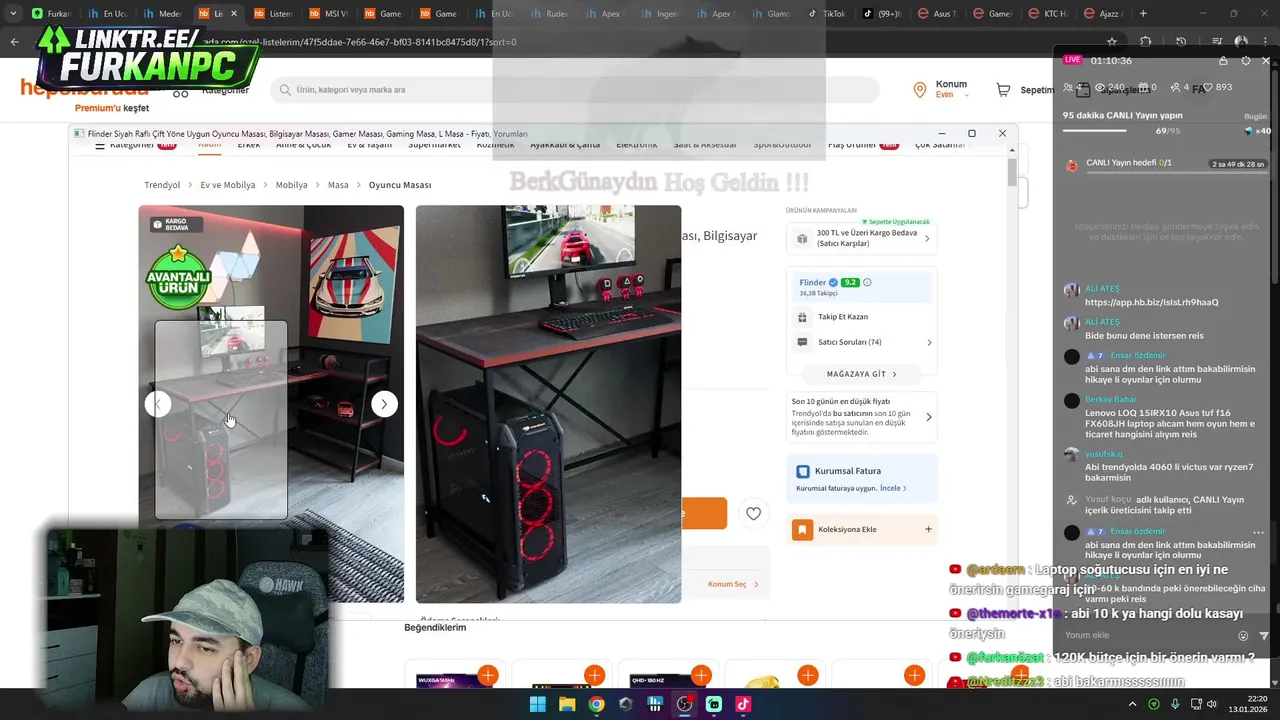Screen dimensions: 1280x720
Task: Expand the 300 TL ve Üzeri Kargo Bedava campaign
Action: [862, 238]
